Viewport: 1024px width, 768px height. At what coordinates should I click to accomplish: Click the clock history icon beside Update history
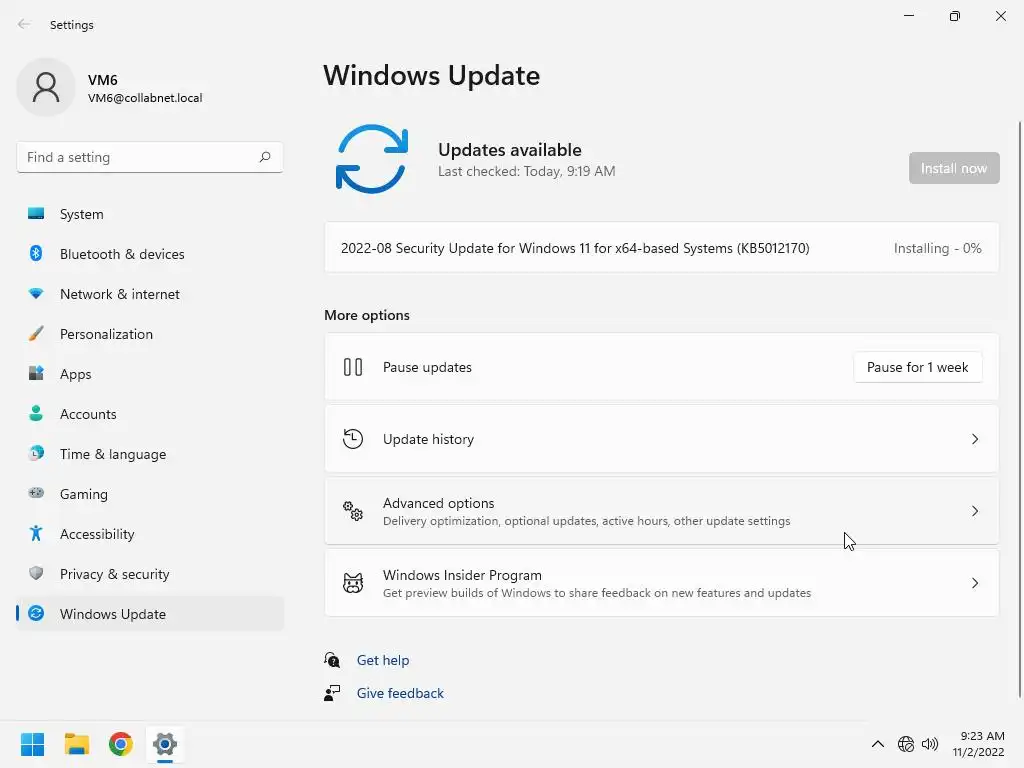pyautogui.click(x=353, y=439)
